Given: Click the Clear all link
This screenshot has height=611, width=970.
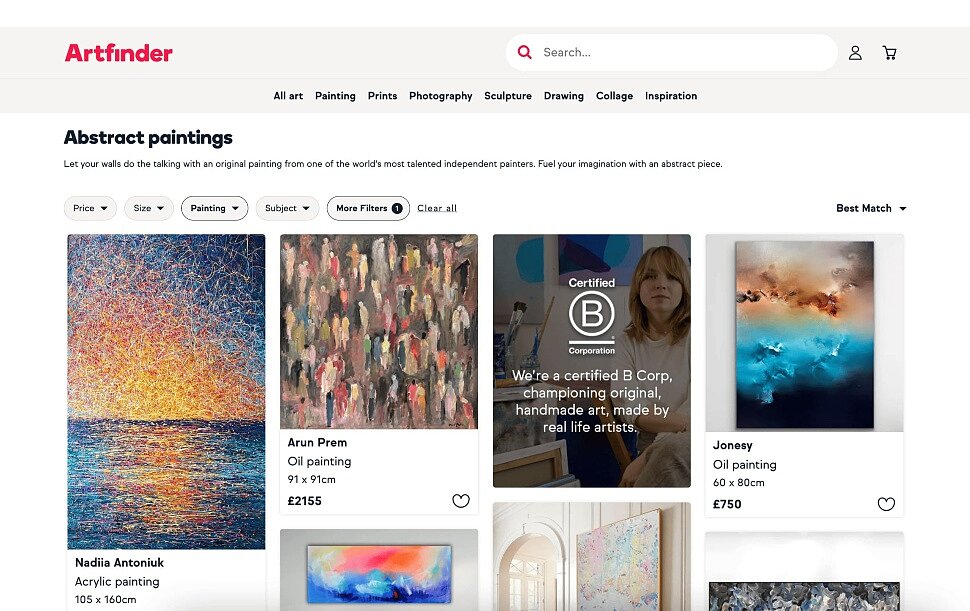Looking at the screenshot, I should click(437, 208).
